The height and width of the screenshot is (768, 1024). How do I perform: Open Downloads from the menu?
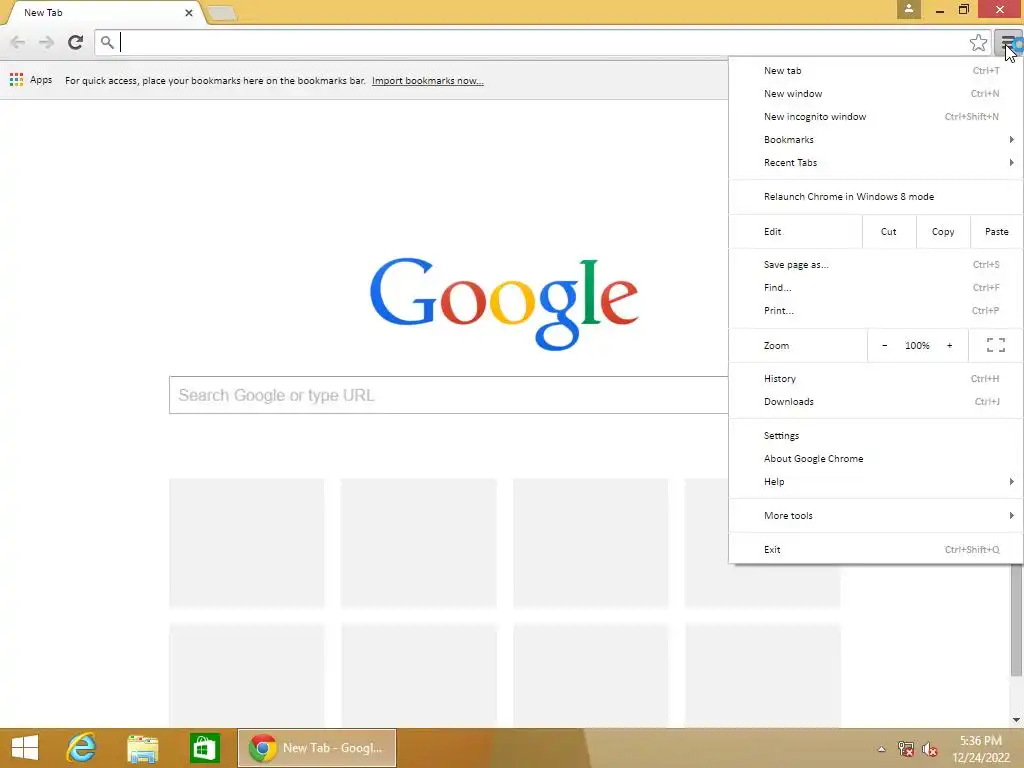coord(876,402)
